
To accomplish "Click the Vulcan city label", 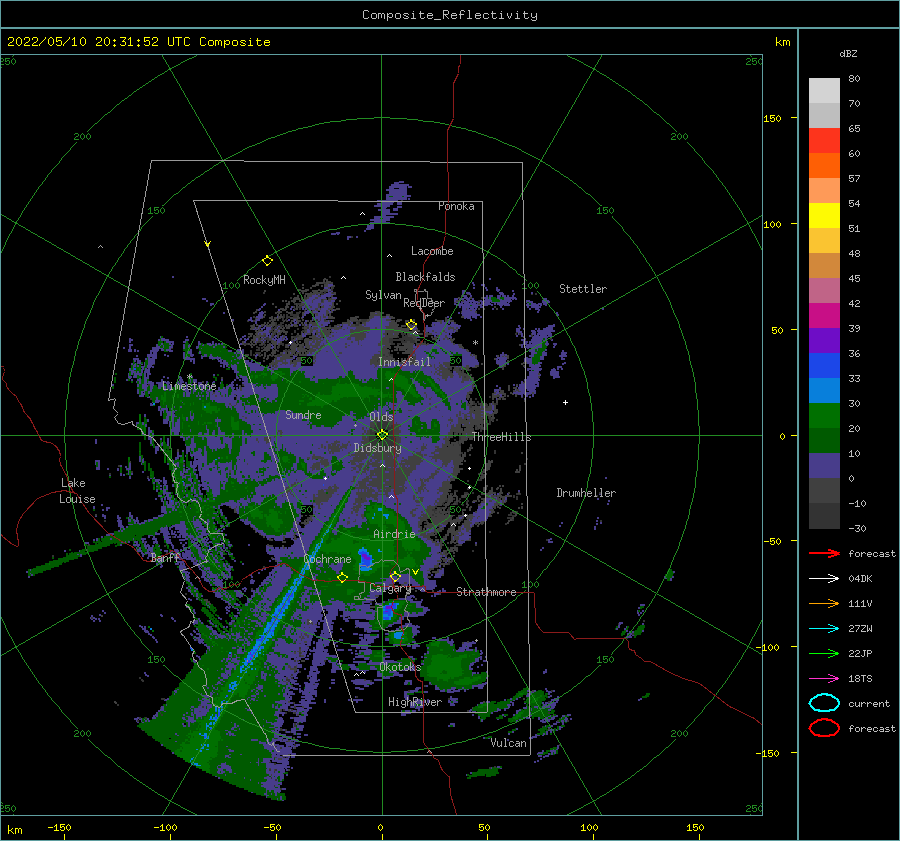I will point(509,743).
